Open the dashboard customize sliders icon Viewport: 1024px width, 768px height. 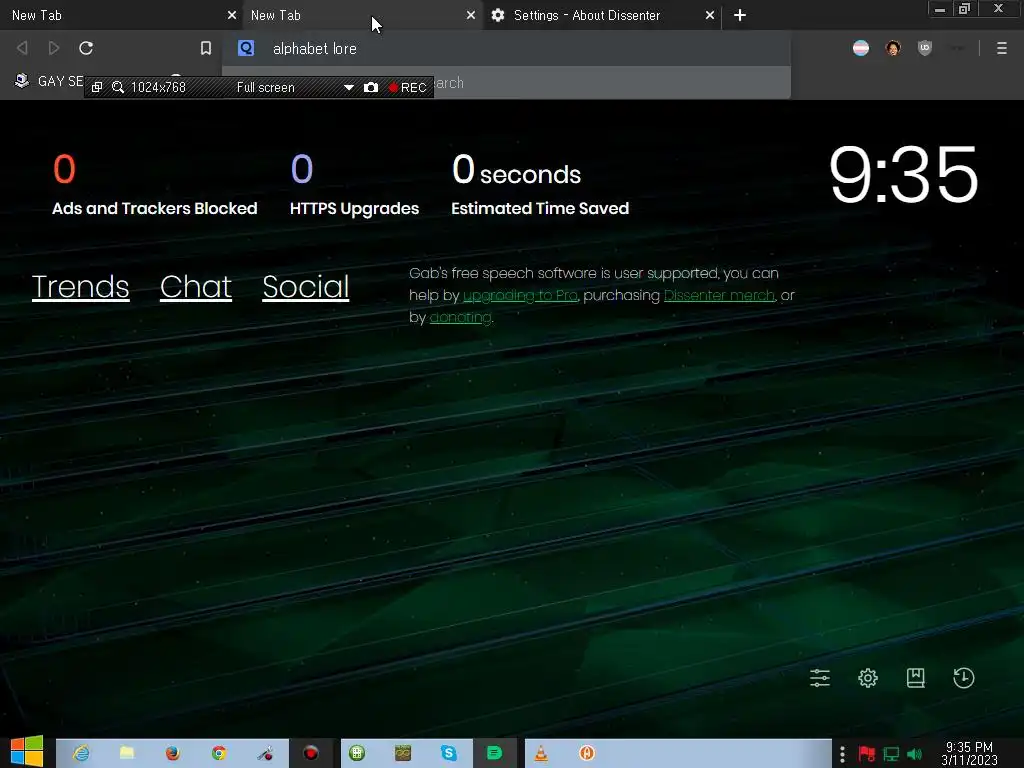point(820,678)
